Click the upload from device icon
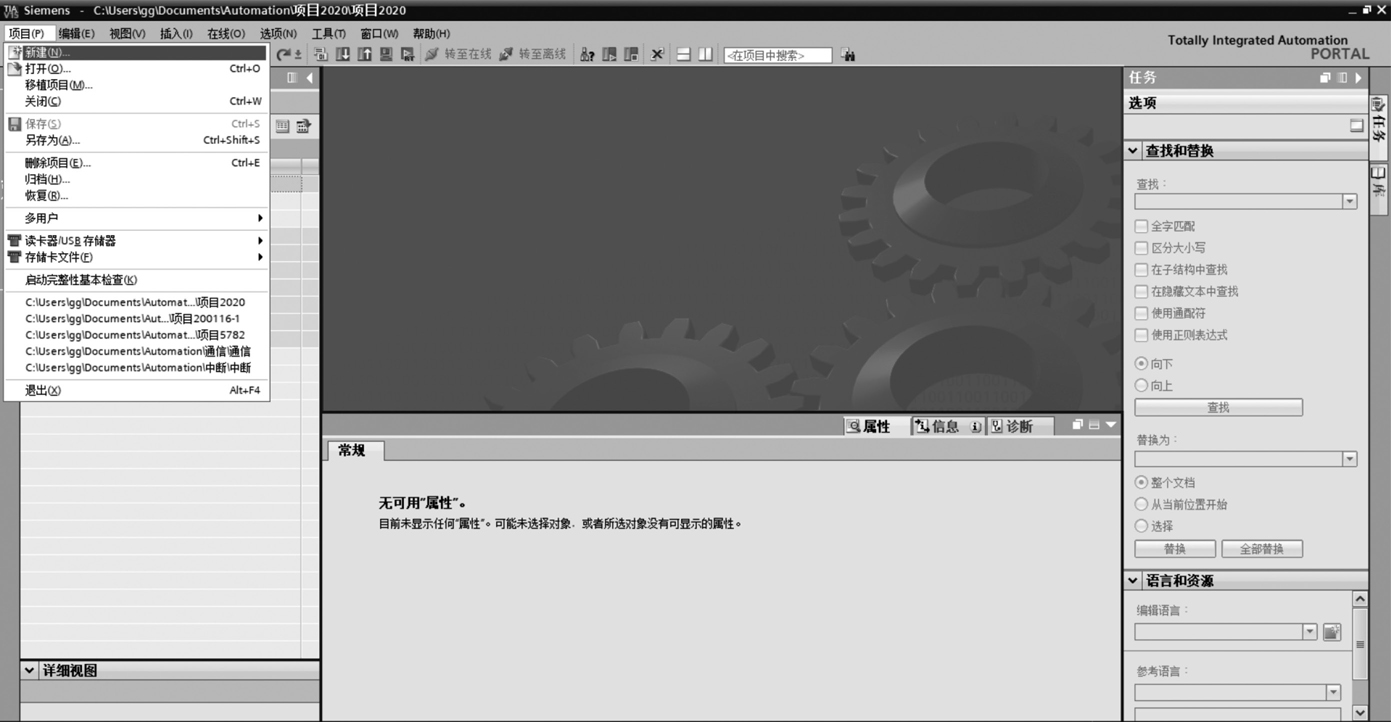 (x=364, y=54)
